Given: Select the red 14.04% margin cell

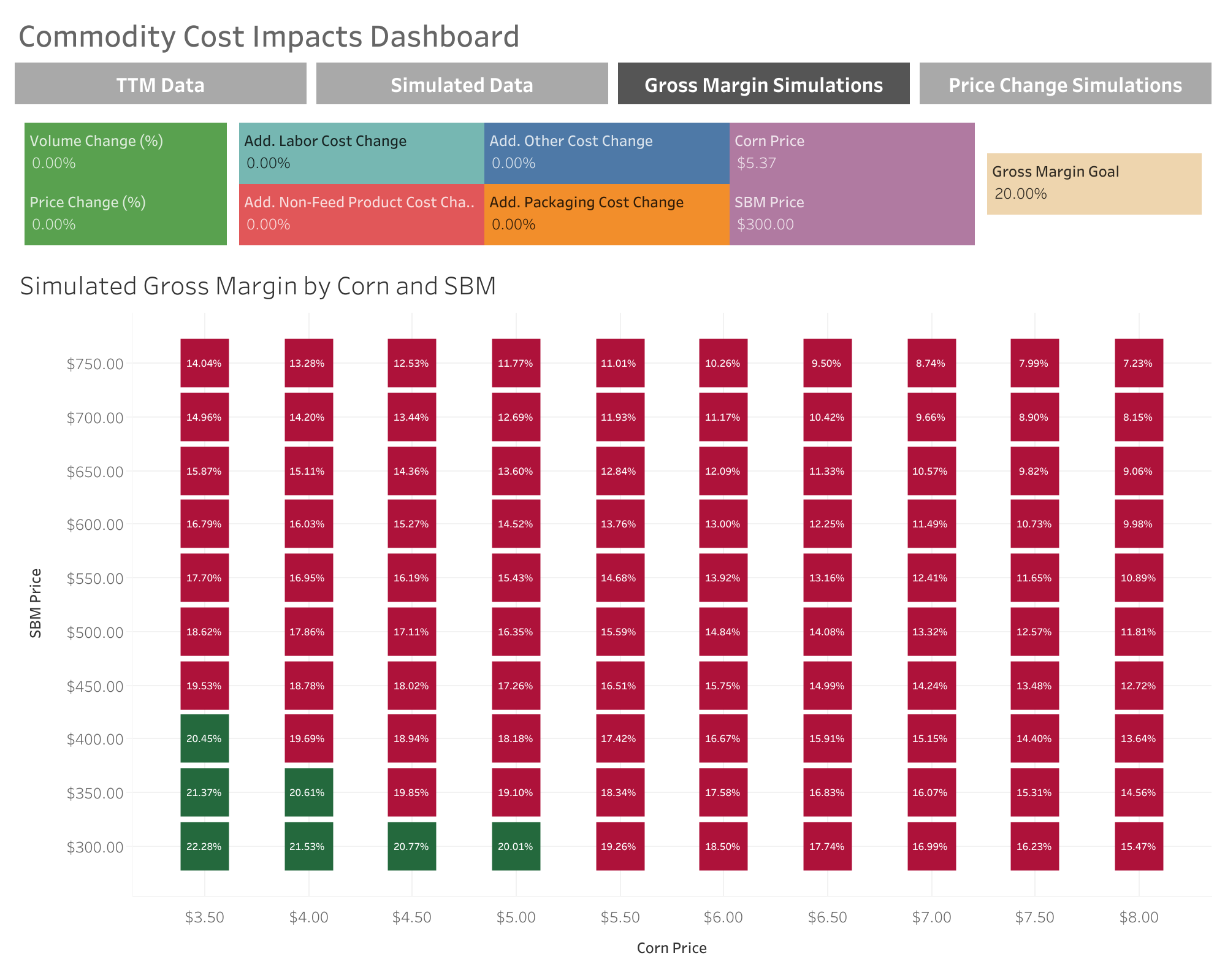Looking at the screenshot, I should 205,363.
